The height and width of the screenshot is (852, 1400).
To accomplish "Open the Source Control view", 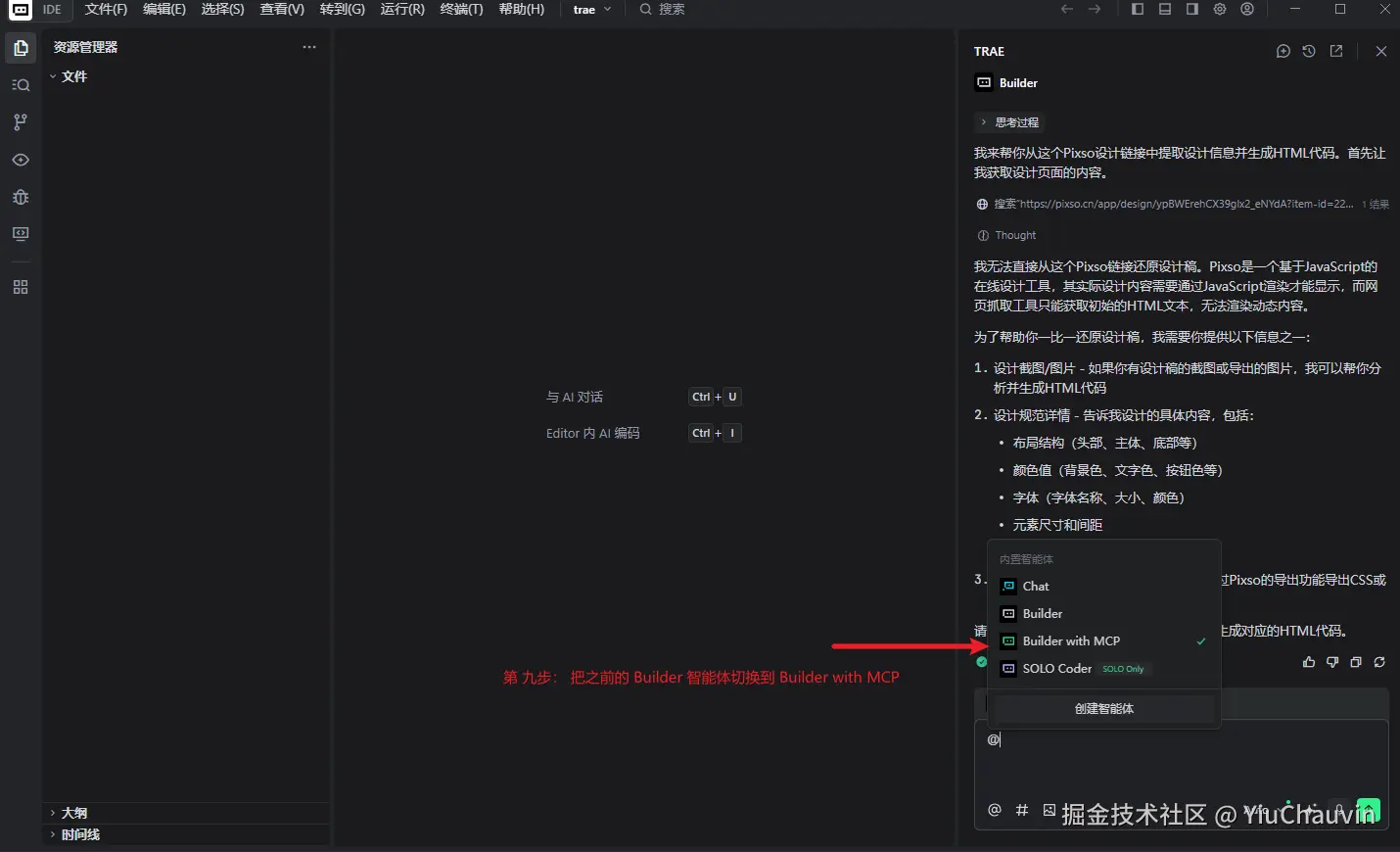I will point(21,122).
